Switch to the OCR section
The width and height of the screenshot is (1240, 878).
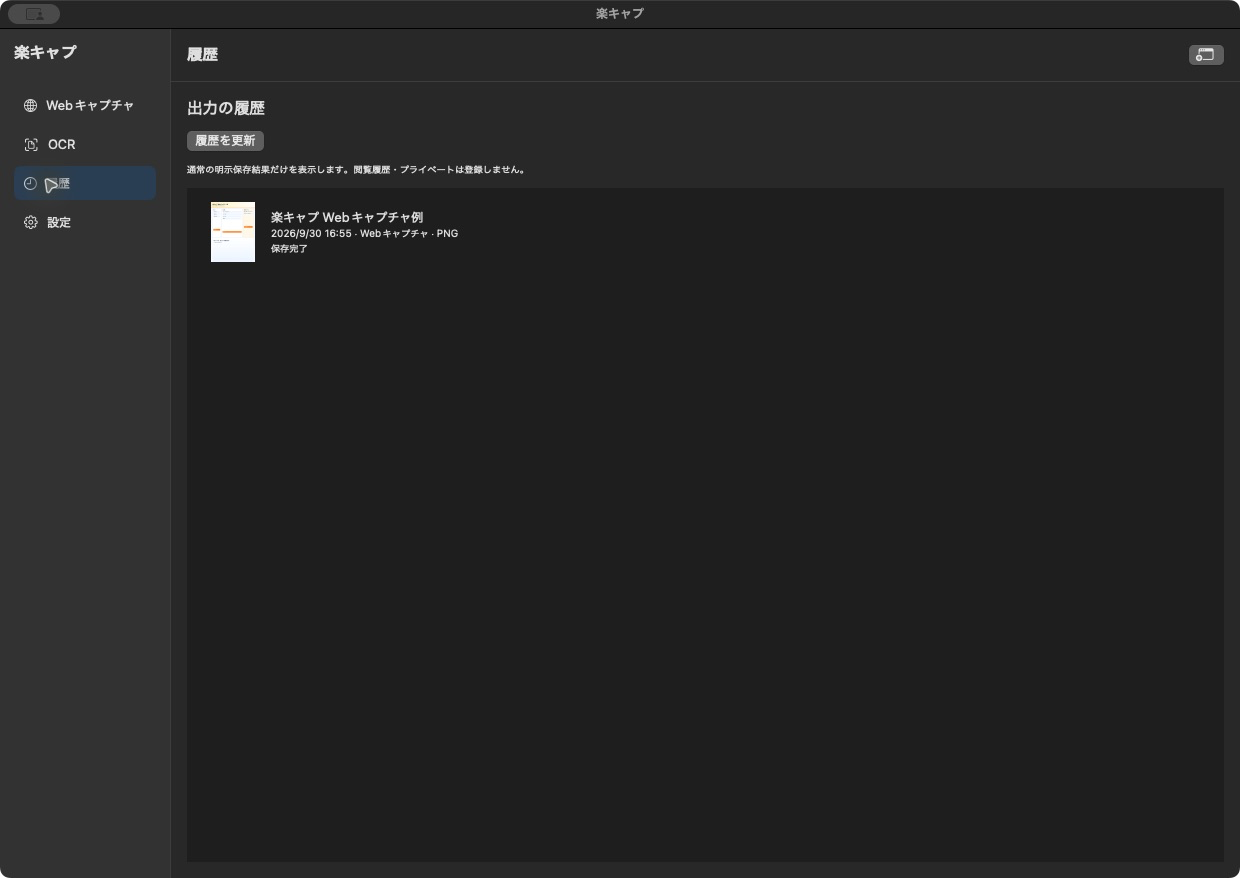(x=85, y=144)
